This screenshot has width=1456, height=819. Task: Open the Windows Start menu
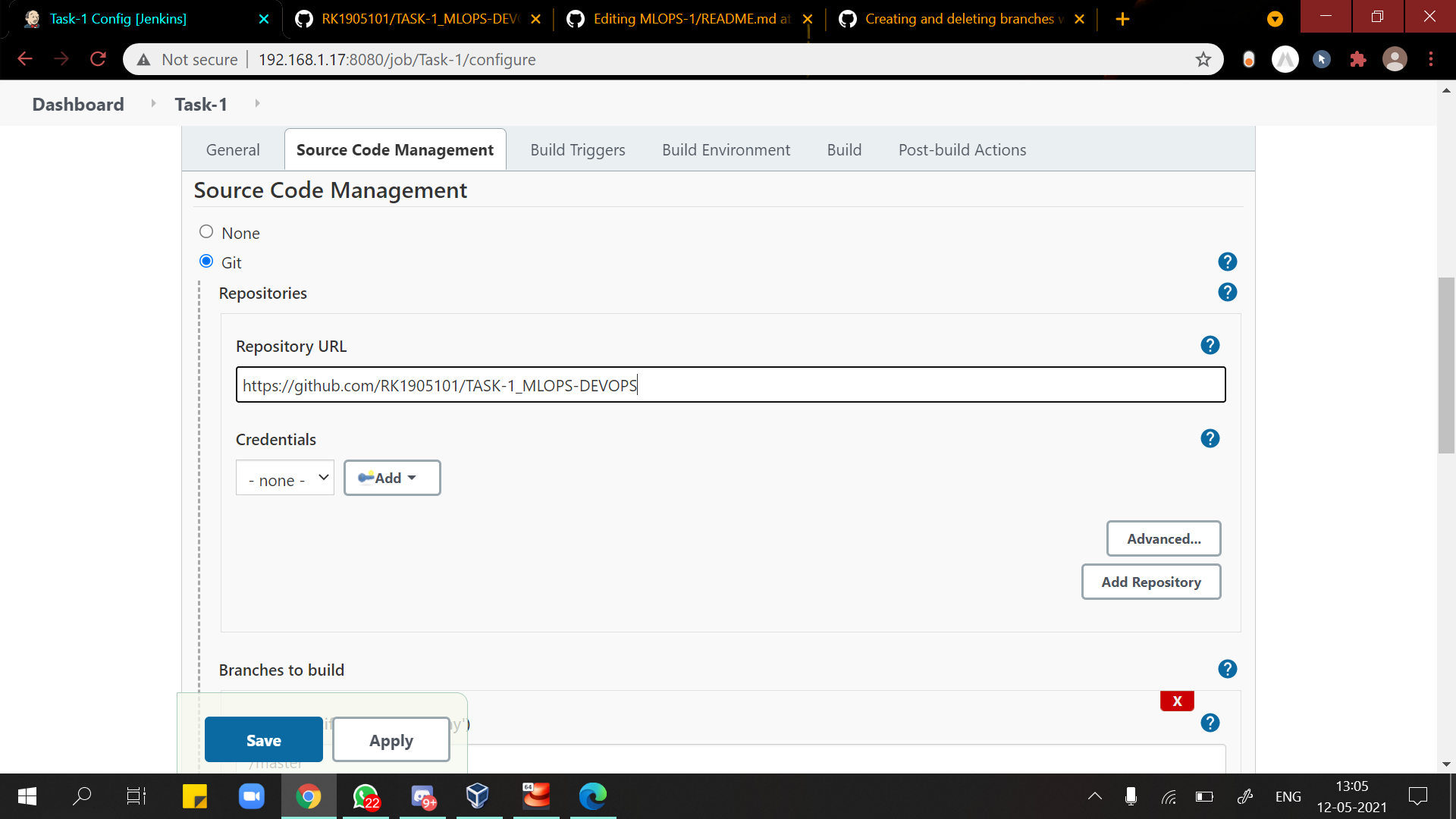click(27, 796)
